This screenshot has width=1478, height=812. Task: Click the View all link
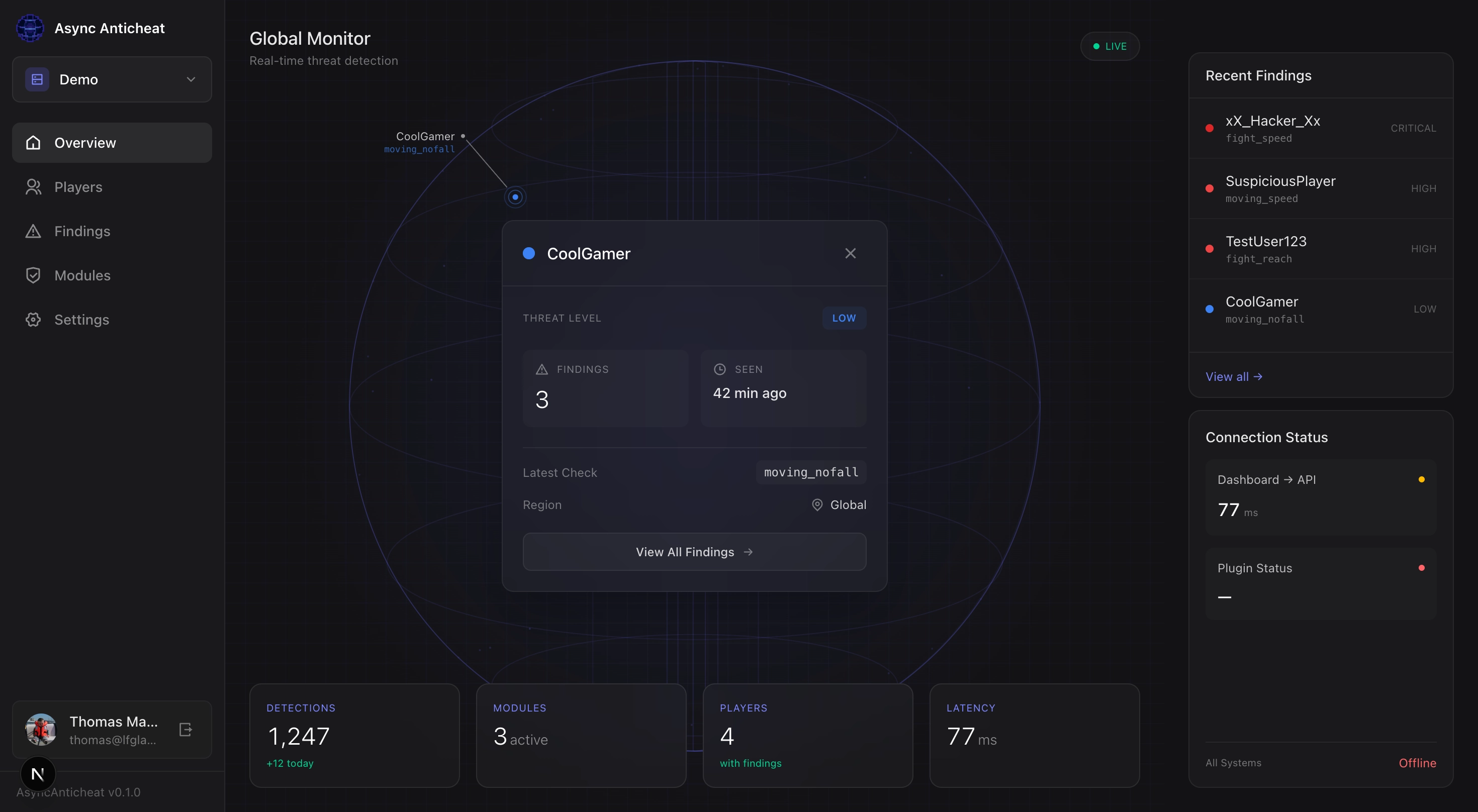tap(1234, 377)
